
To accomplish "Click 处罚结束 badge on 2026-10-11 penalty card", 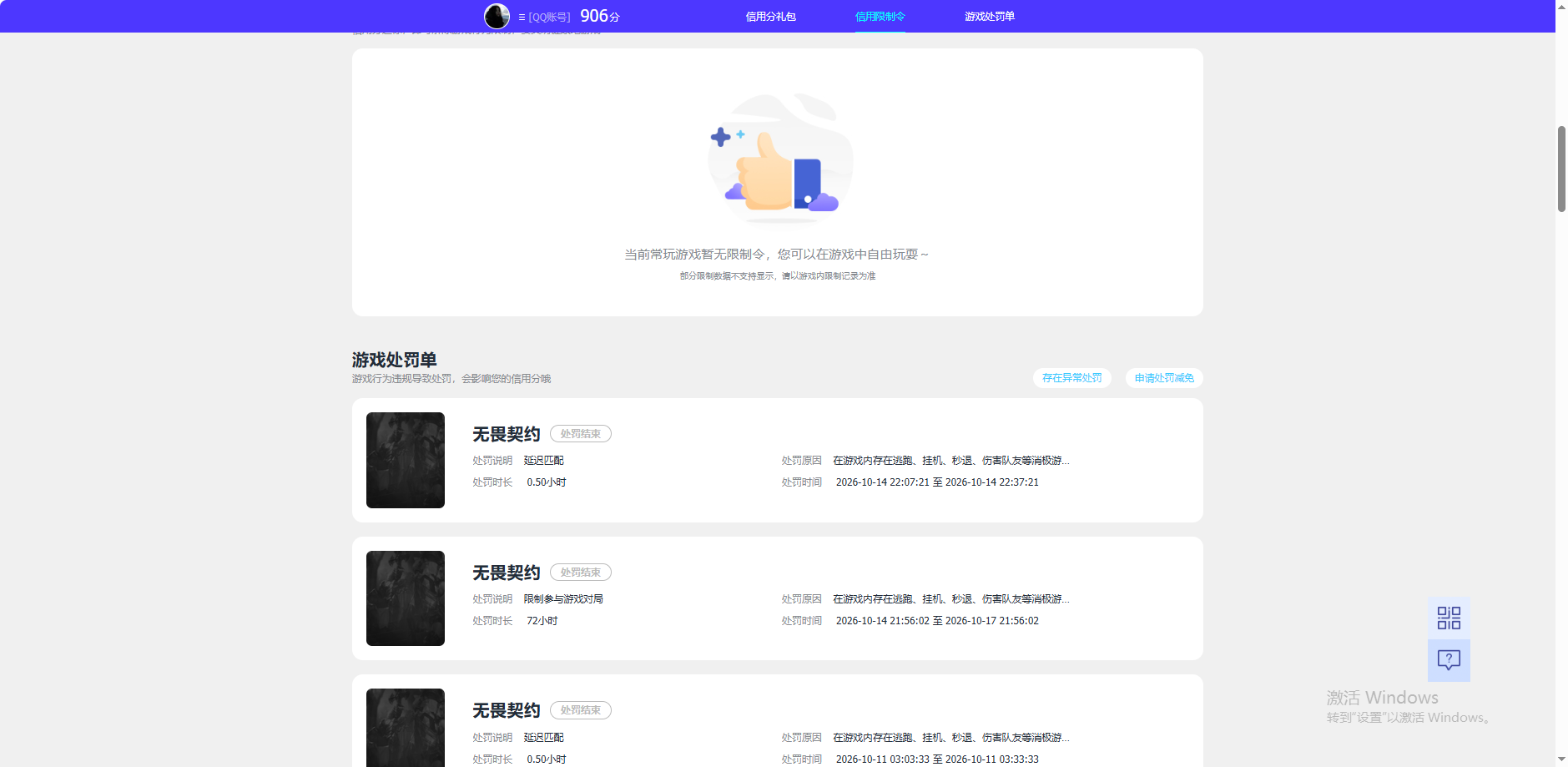I will [x=581, y=710].
